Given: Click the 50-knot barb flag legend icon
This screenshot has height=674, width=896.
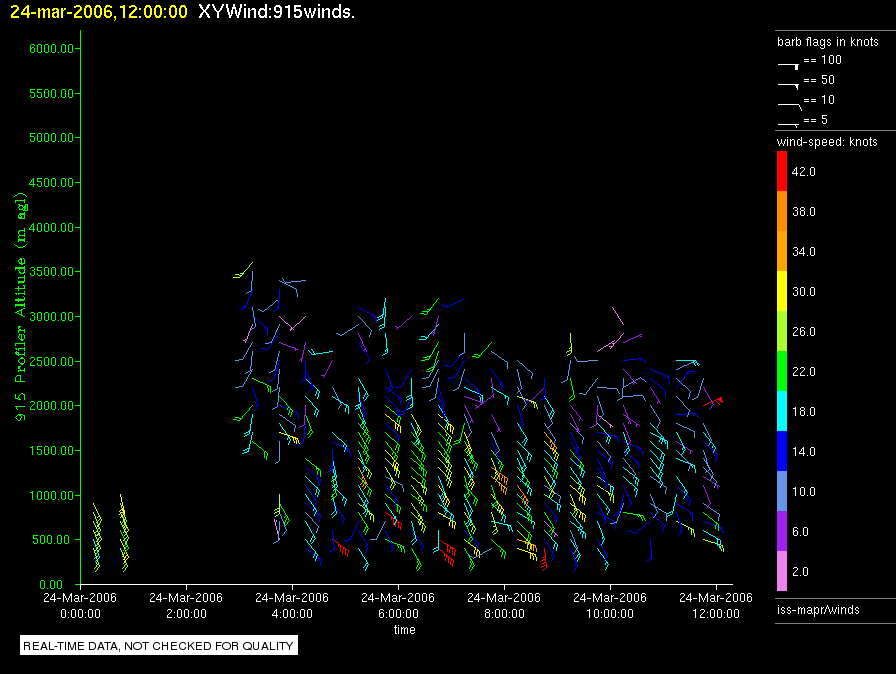Looking at the screenshot, I should pos(789,83).
